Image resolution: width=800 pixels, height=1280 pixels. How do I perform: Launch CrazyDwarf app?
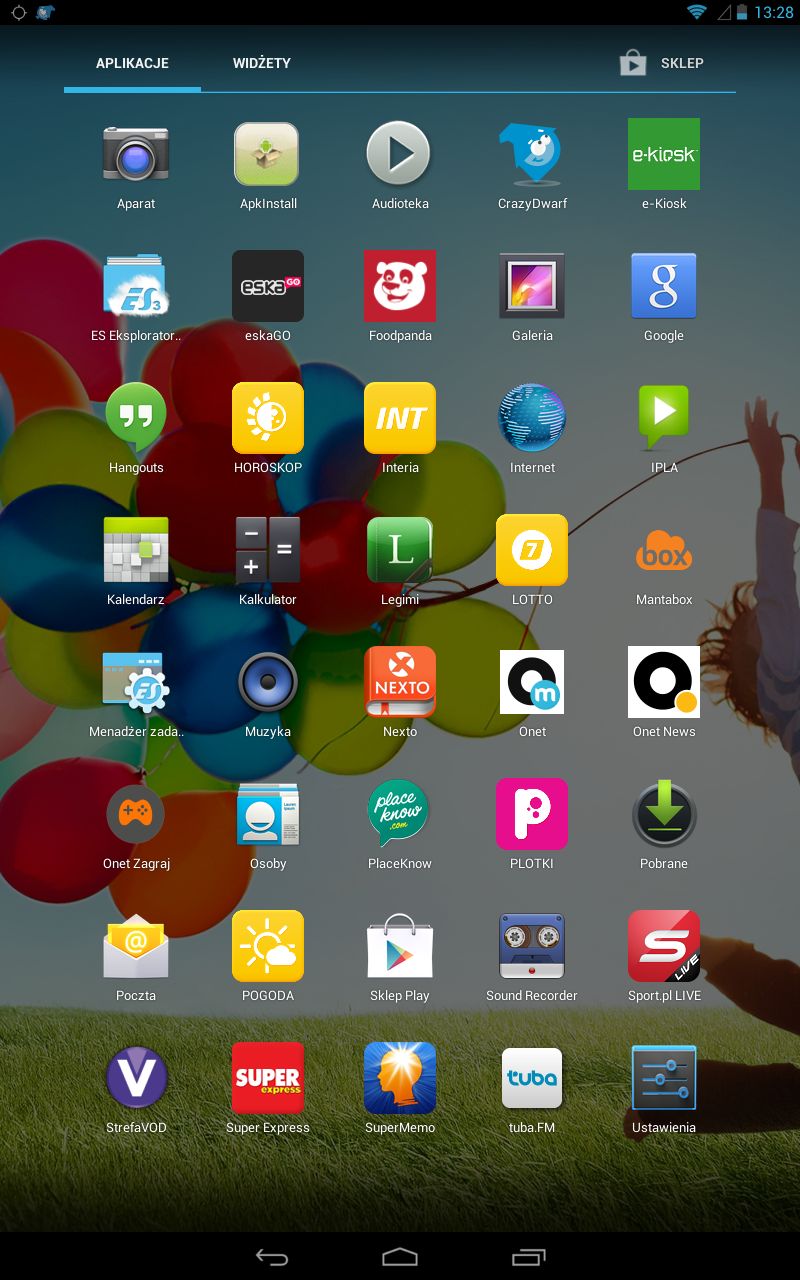(x=532, y=155)
